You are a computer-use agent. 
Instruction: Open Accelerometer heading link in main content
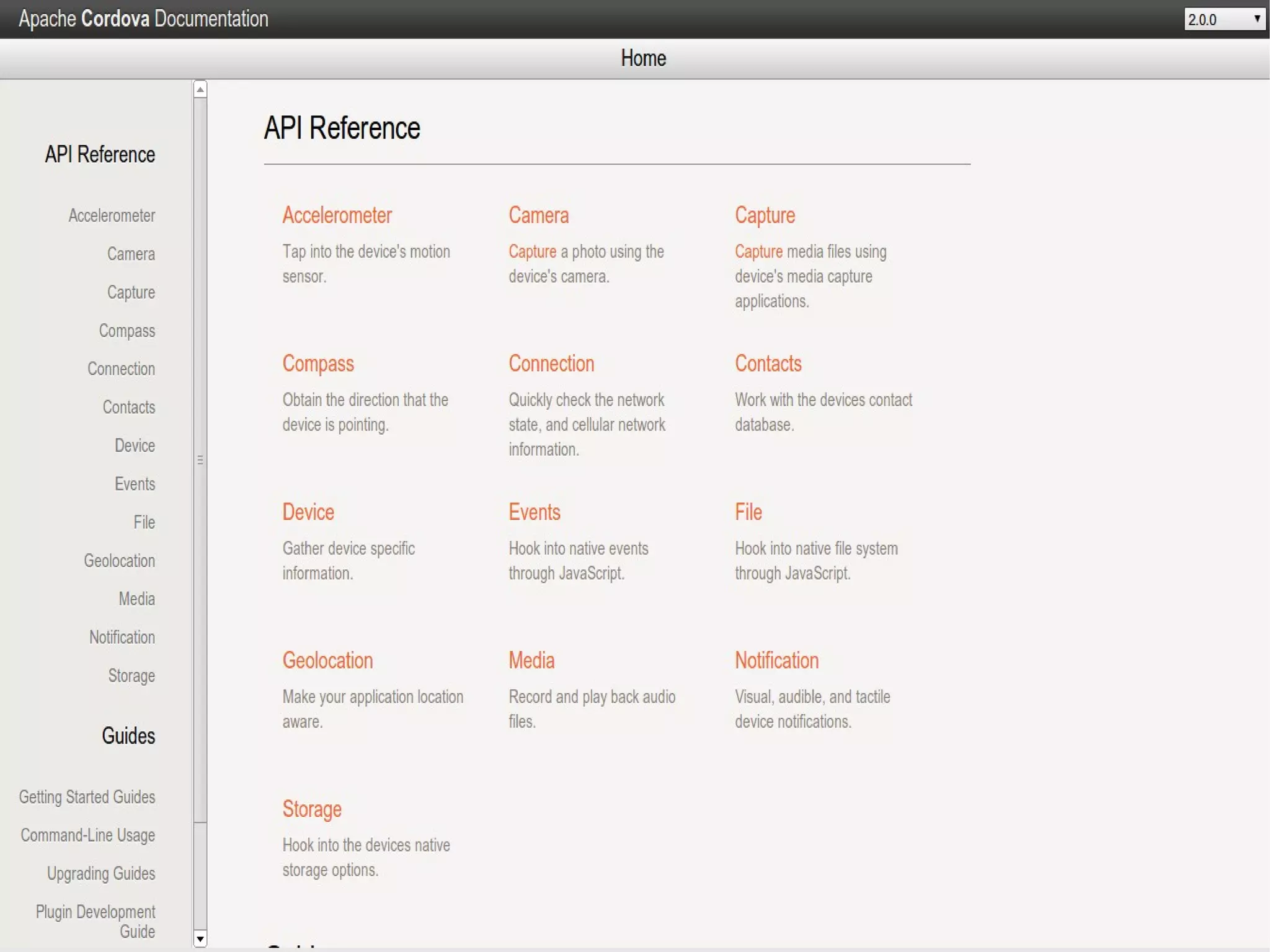(x=337, y=215)
